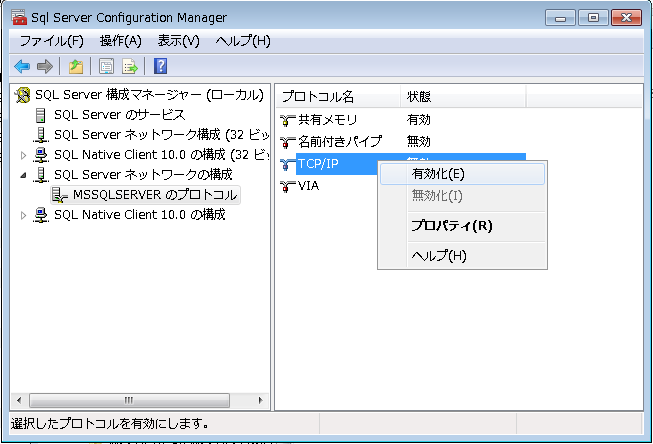Sort by the 状態 column header
The image size is (653, 444).
coord(463,97)
